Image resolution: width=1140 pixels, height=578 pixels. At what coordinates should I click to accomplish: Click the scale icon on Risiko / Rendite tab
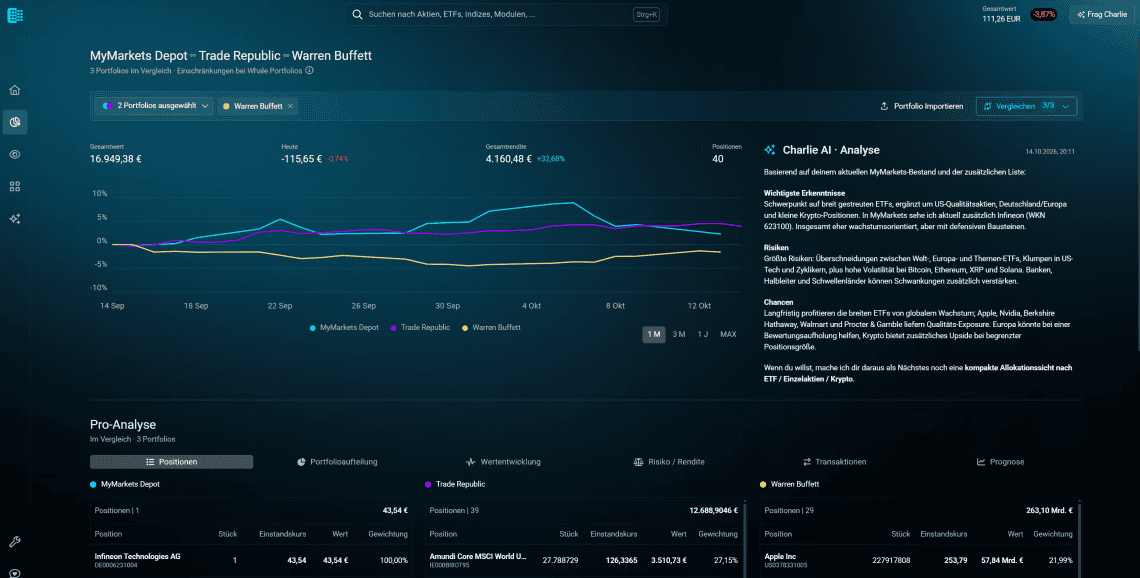click(x=638, y=462)
